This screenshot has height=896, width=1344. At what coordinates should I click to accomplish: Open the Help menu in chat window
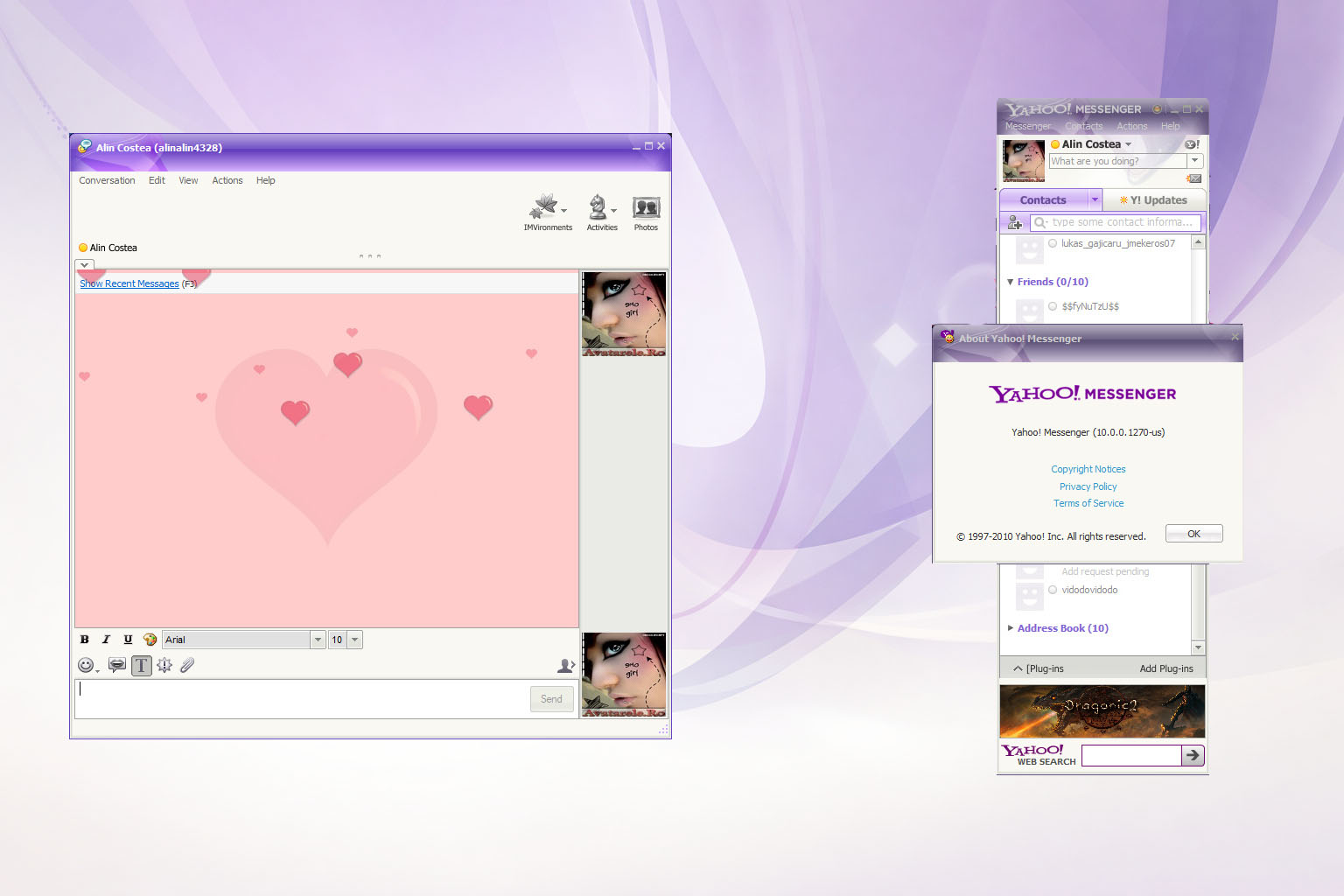(x=265, y=180)
